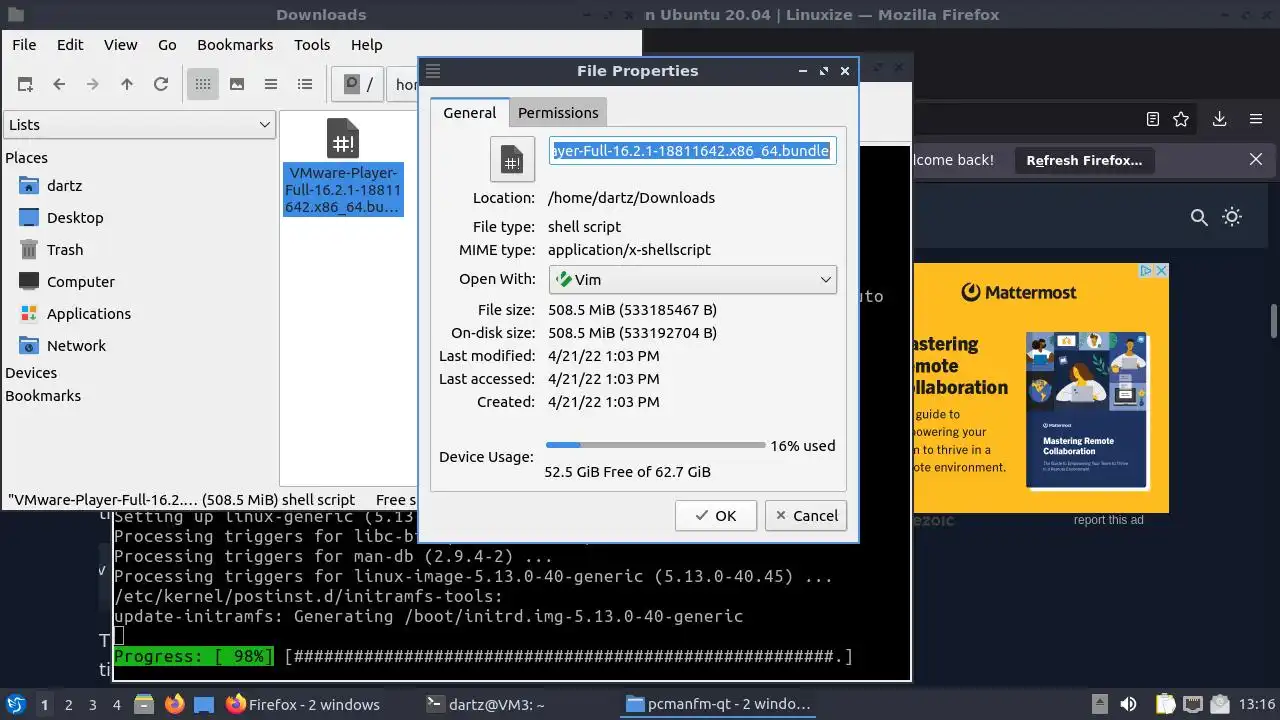Screen dimensions: 1280x720
Task: Click Refresh Firefox button
Action: [x=1084, y=160]
